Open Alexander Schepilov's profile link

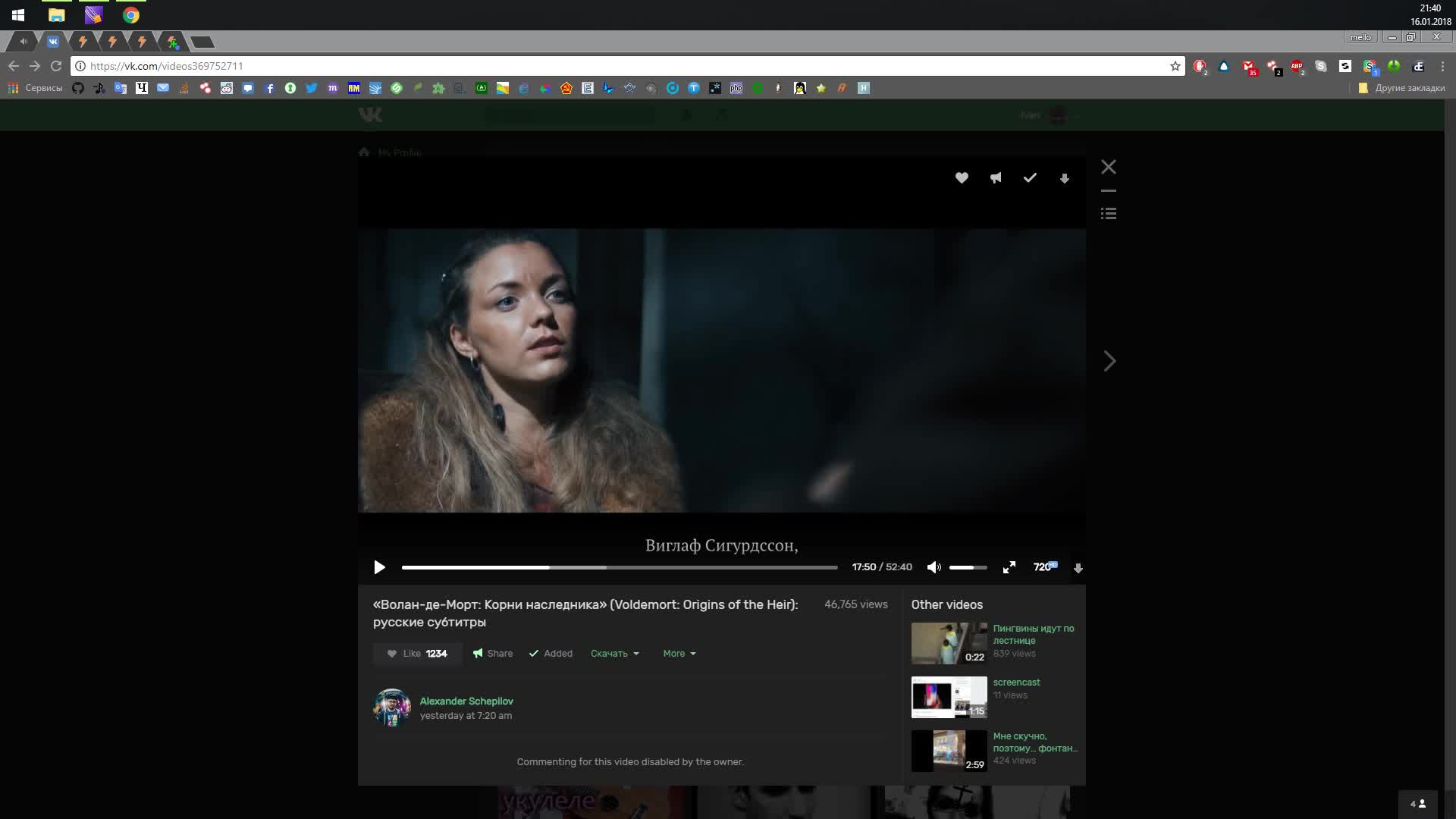click(466, 701)
